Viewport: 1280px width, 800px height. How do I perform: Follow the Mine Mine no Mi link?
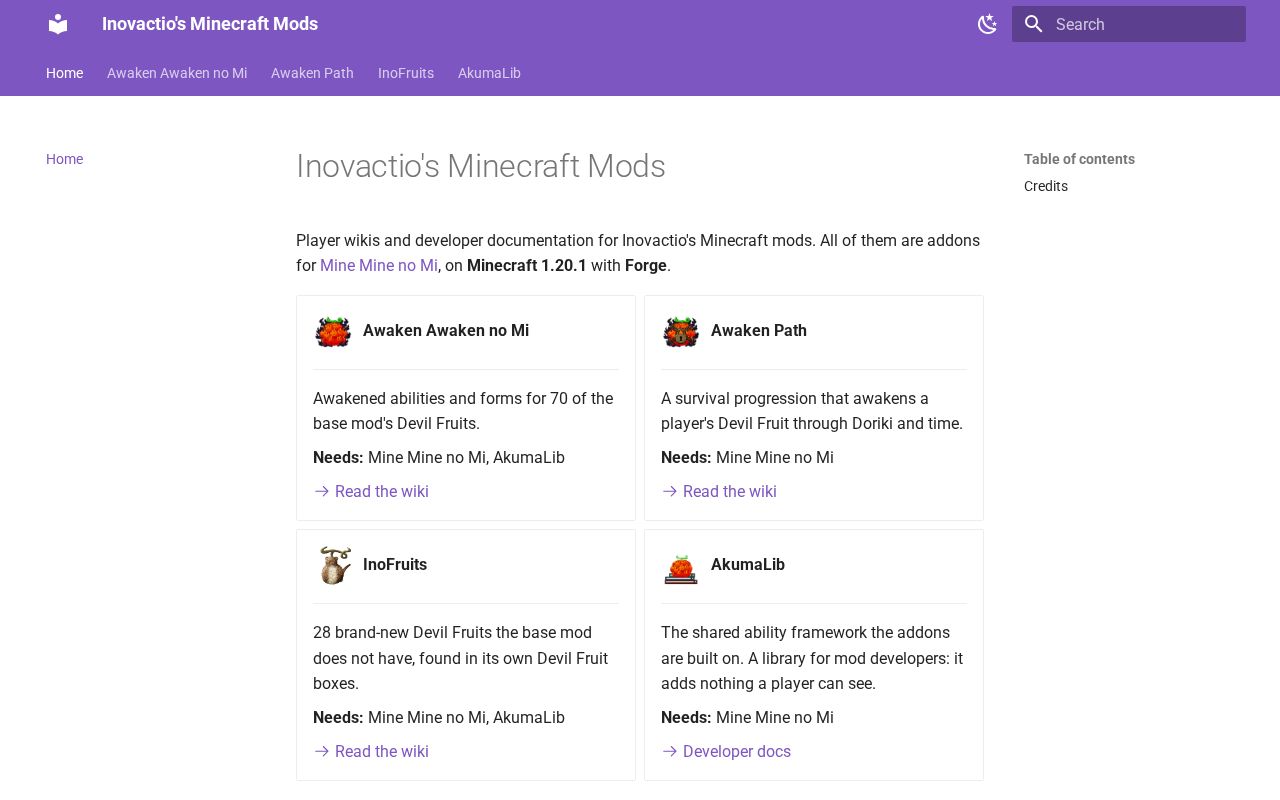coord(379,265)
